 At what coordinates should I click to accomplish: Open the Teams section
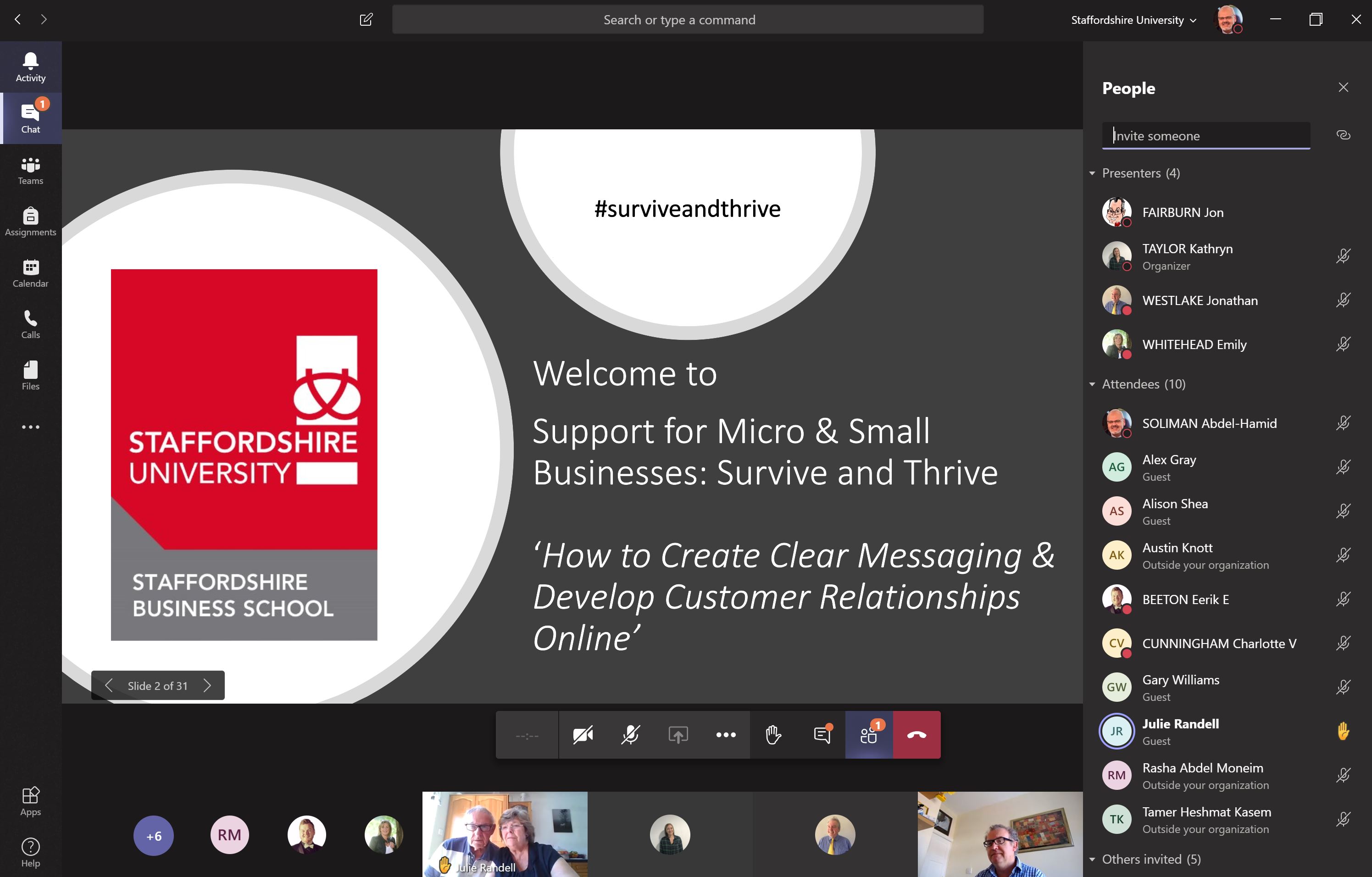[31, 170]
